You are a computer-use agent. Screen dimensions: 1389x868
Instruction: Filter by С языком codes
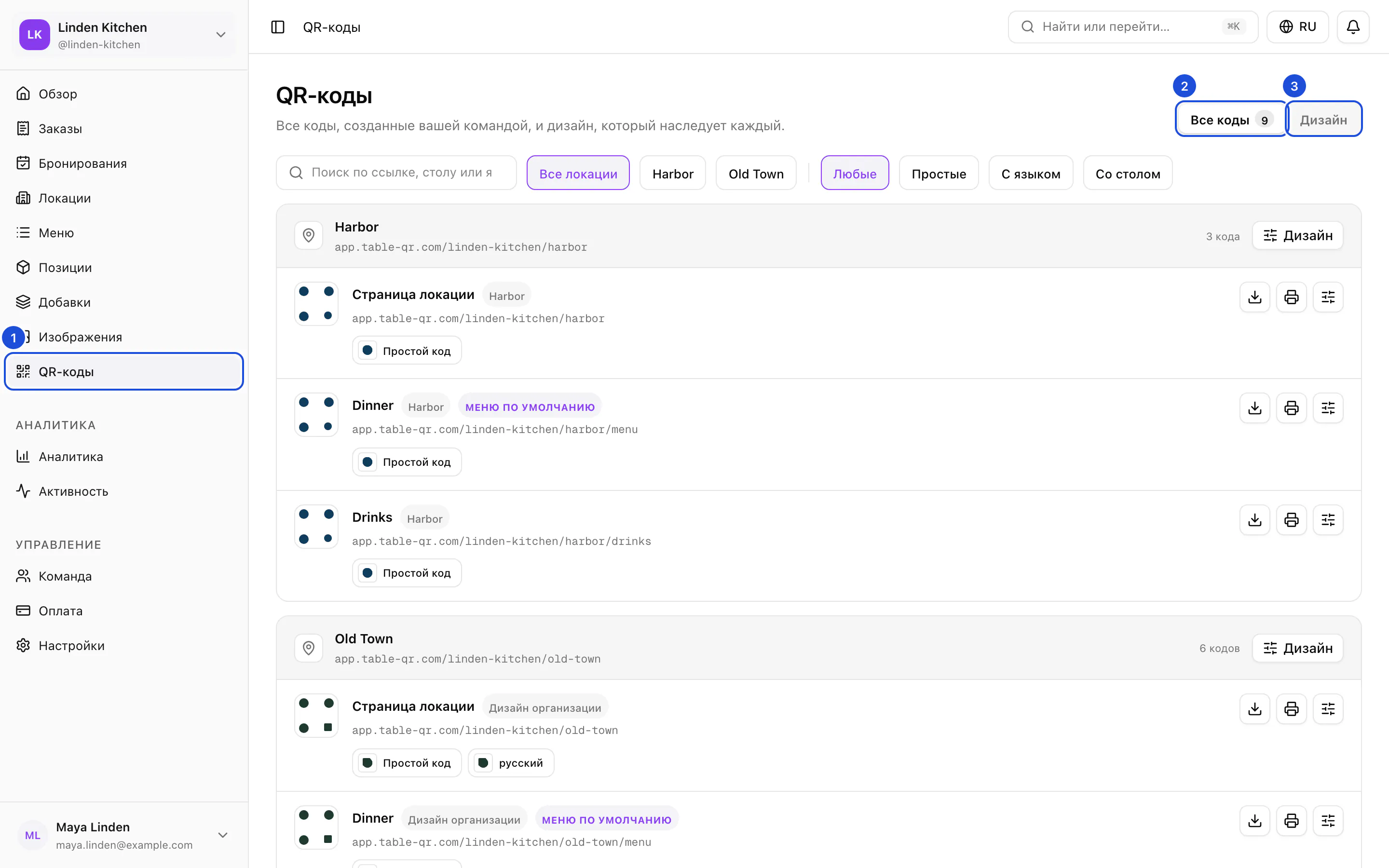(x=1031, y=173)
